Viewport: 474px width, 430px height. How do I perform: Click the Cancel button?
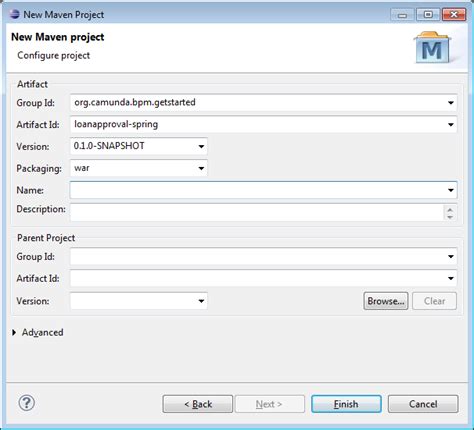tap(423, 404)
